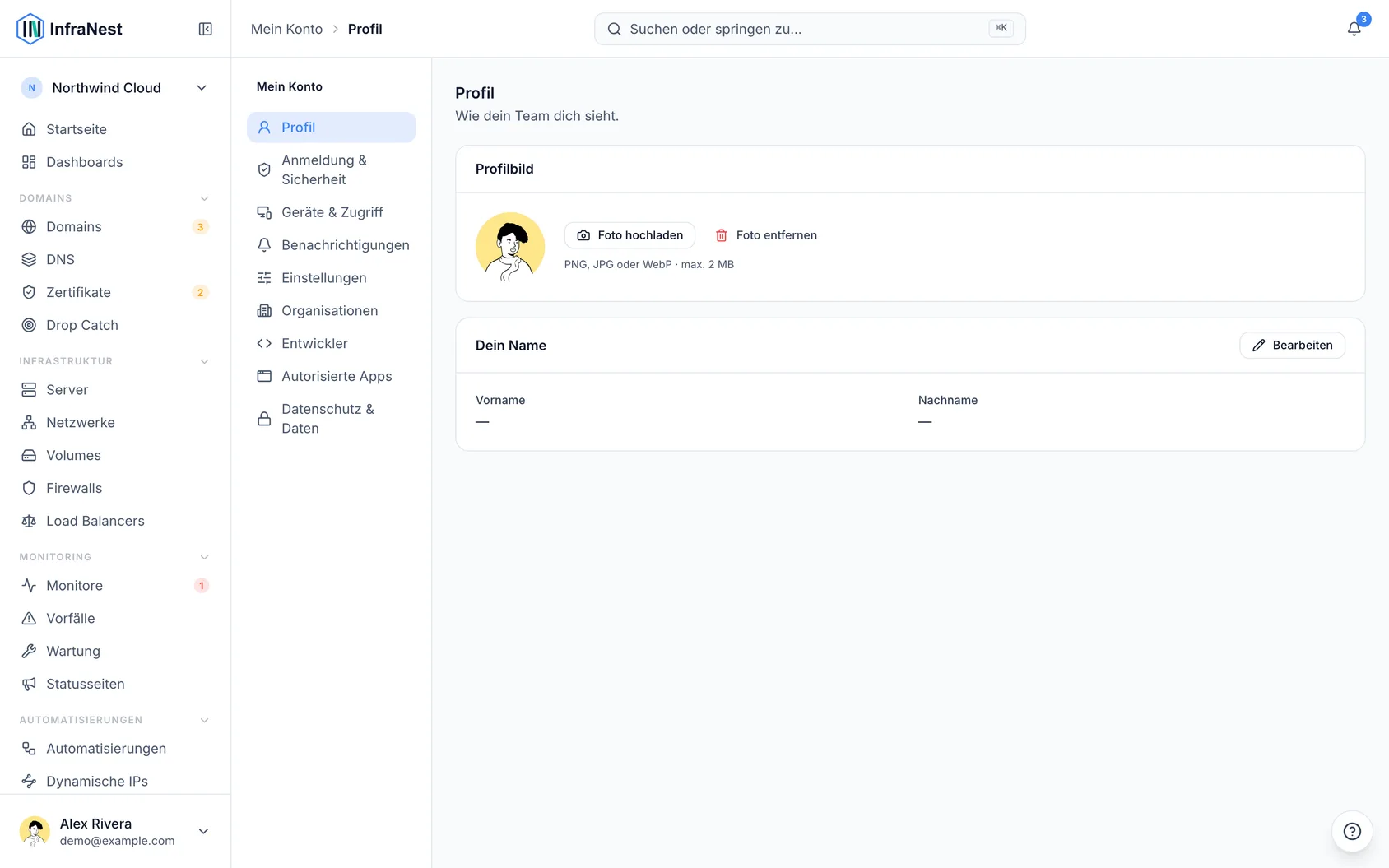1389x868 pixels.
Task: Open the Alex Rivera account menu
Action: [x=115, y=831]
